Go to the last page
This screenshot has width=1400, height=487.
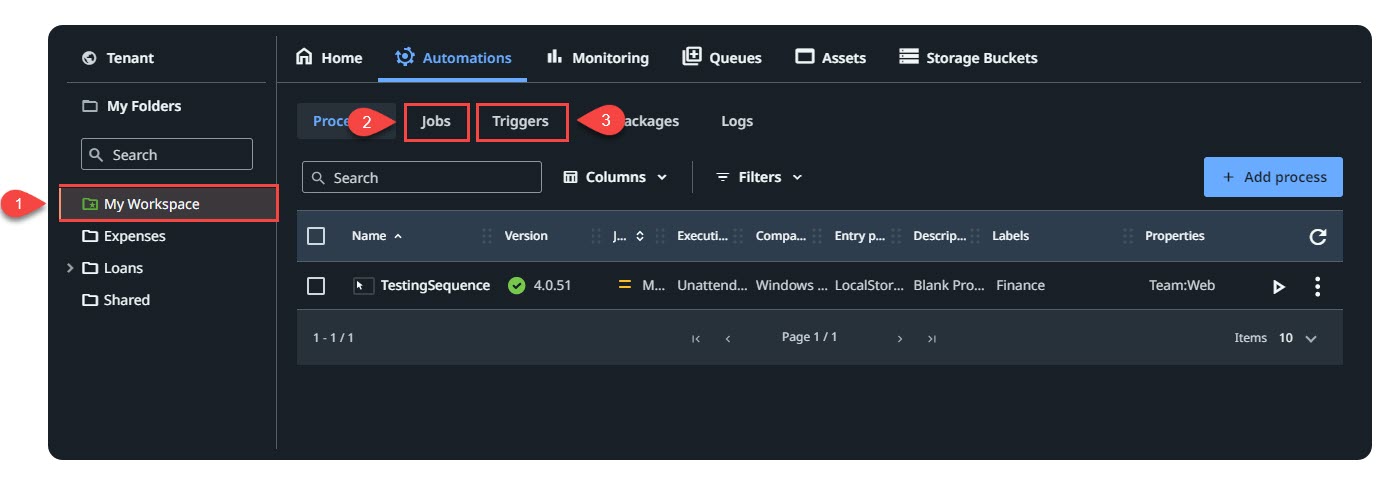point(932,339)
